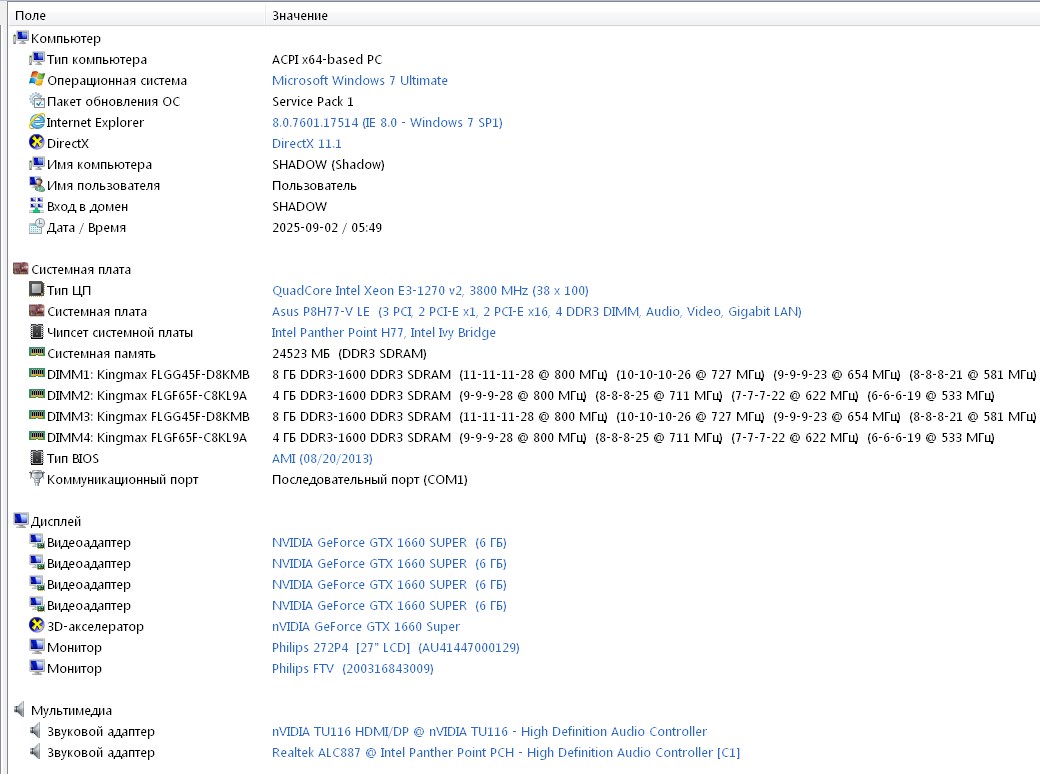
Task: Click the Чипсет системной платы icon
Action: [x=36, y=332]
